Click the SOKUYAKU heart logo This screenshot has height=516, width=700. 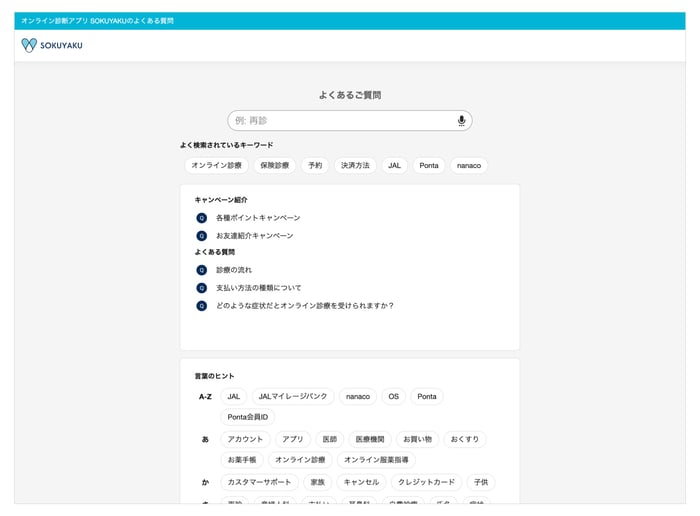click(29, 45)
